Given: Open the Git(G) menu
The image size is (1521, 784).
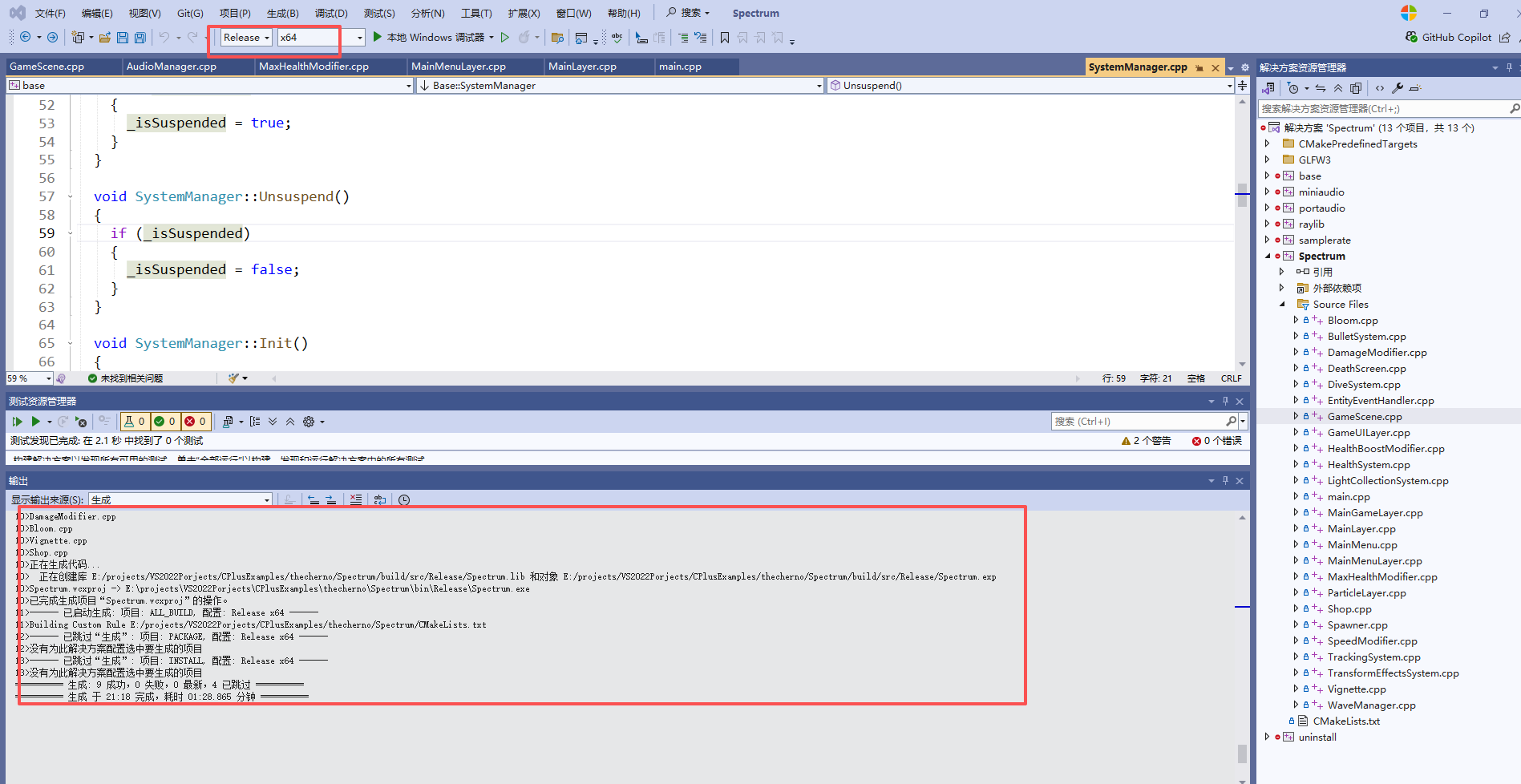Looking at the screenshot, I should coord(190,13).
